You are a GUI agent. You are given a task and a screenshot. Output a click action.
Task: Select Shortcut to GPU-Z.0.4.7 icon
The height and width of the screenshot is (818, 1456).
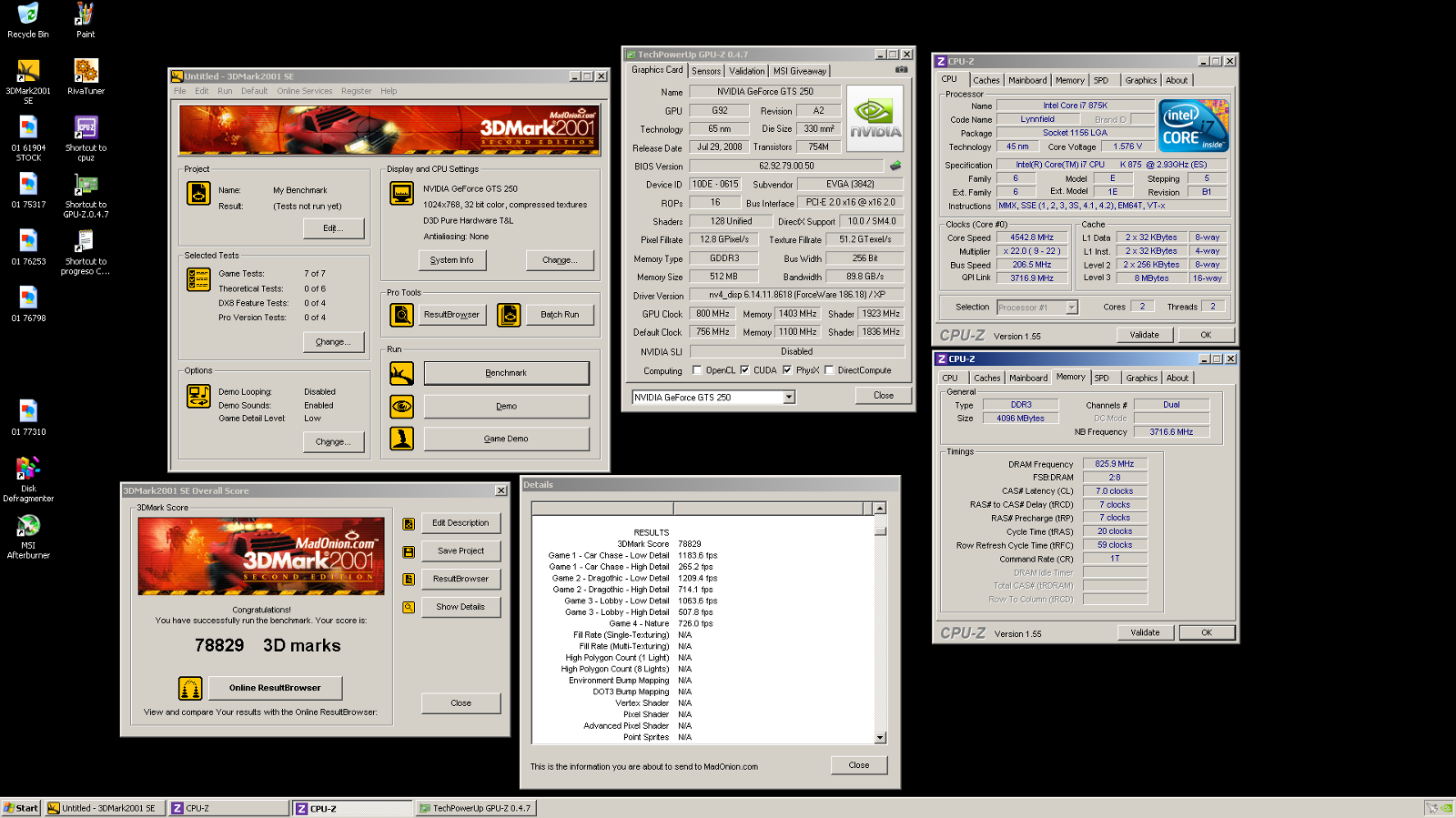(x=86, y=196)
